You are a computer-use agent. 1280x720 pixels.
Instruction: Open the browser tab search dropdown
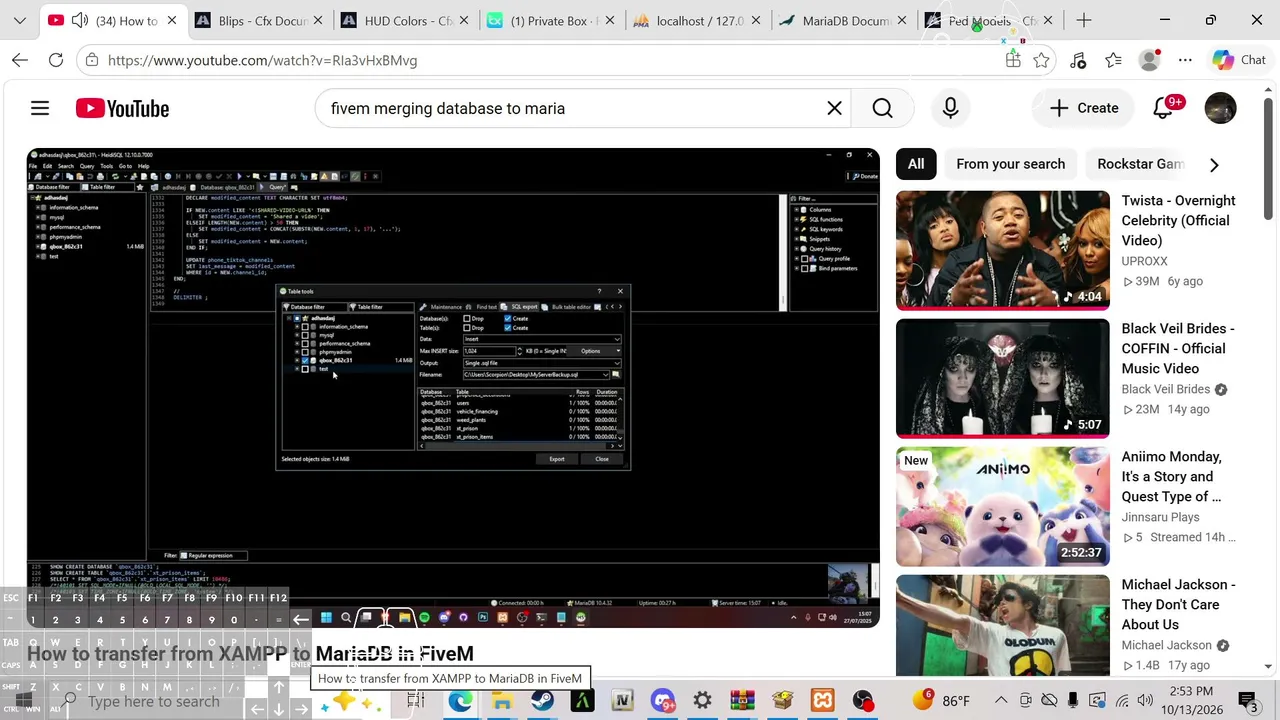click(19, 20)
